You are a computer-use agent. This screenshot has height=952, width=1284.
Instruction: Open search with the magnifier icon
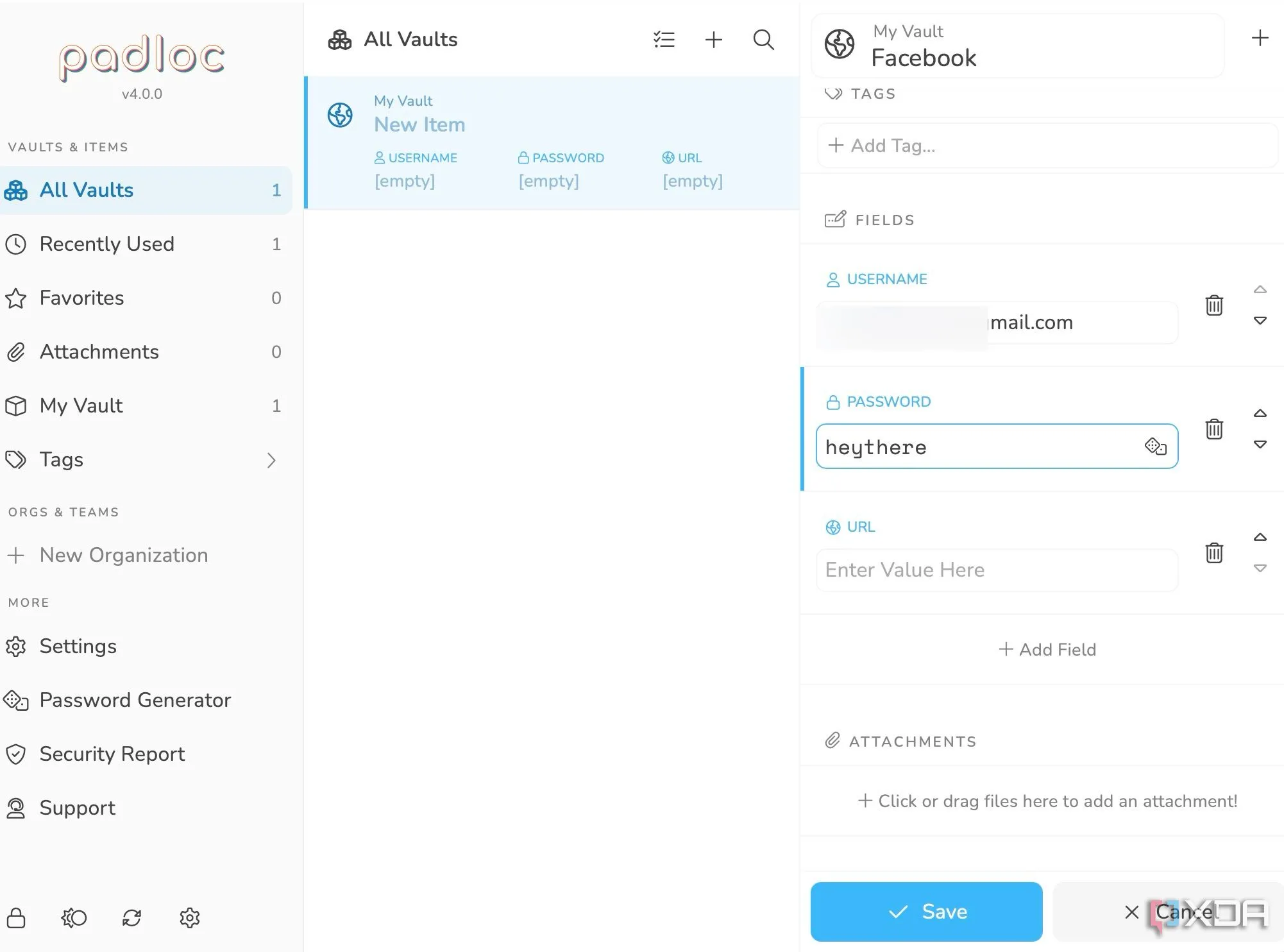click(763, 40)
